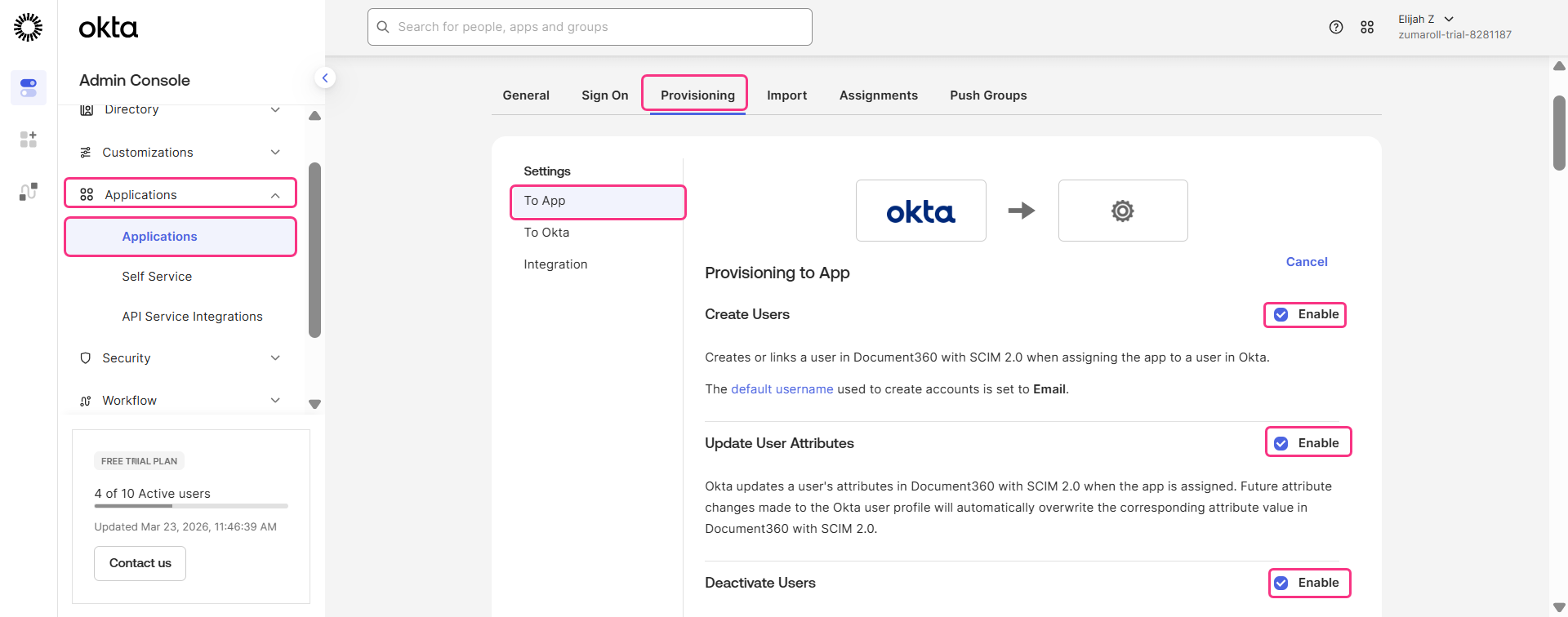
Task: Click the gear app logo tile
Action: pos(1123,211)
